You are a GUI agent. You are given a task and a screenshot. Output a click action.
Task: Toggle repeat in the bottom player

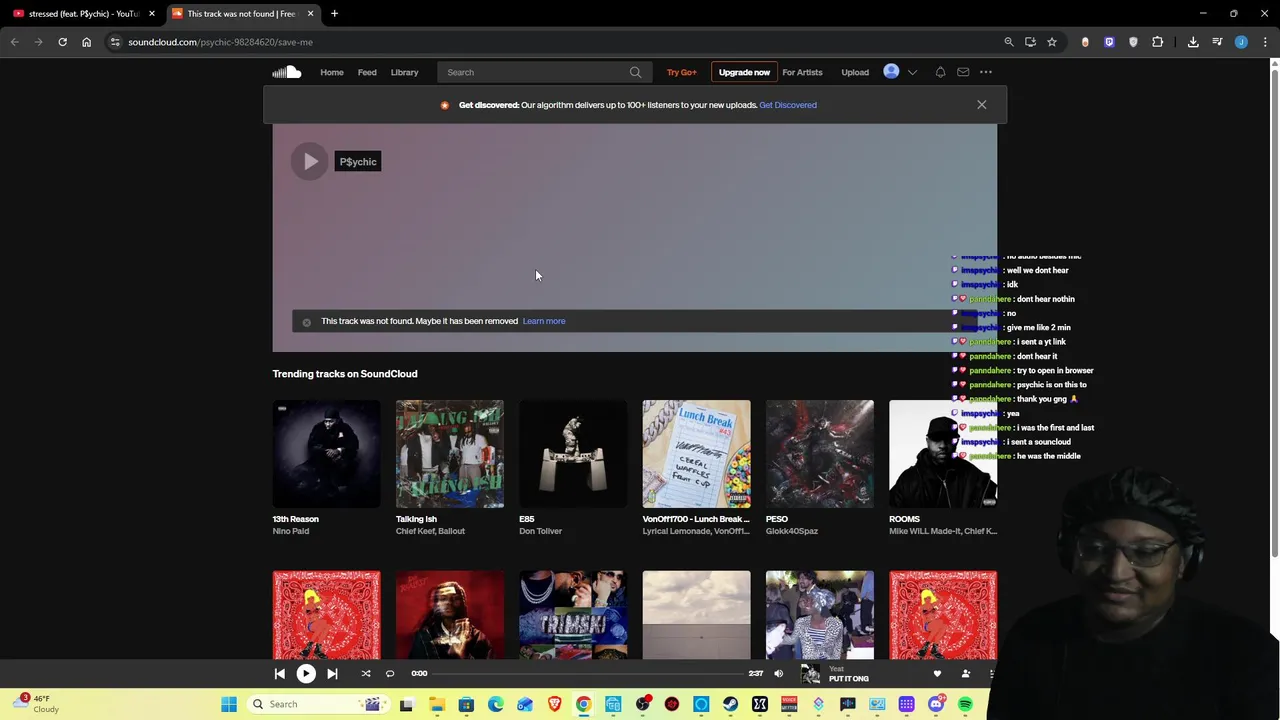390,674
